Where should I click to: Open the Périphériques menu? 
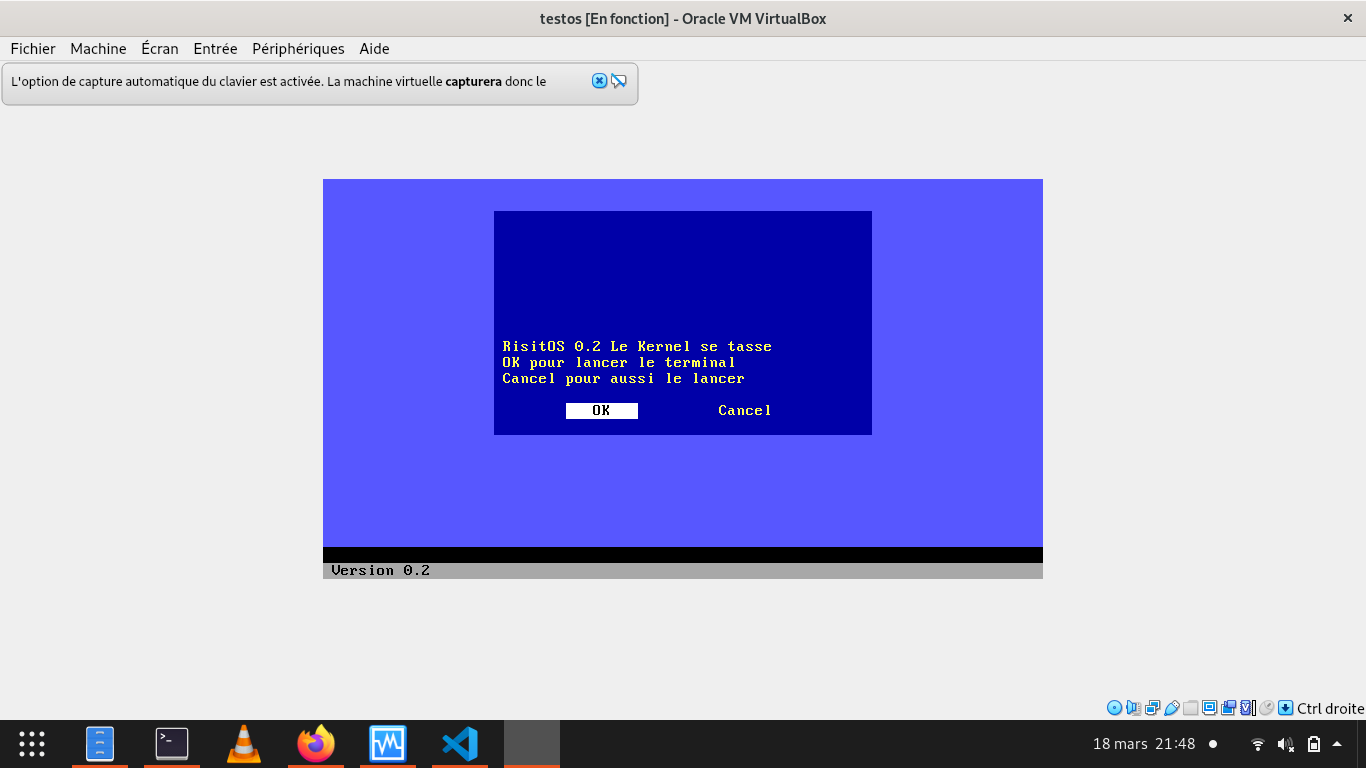pyautogui.click(x=299, y=48)
